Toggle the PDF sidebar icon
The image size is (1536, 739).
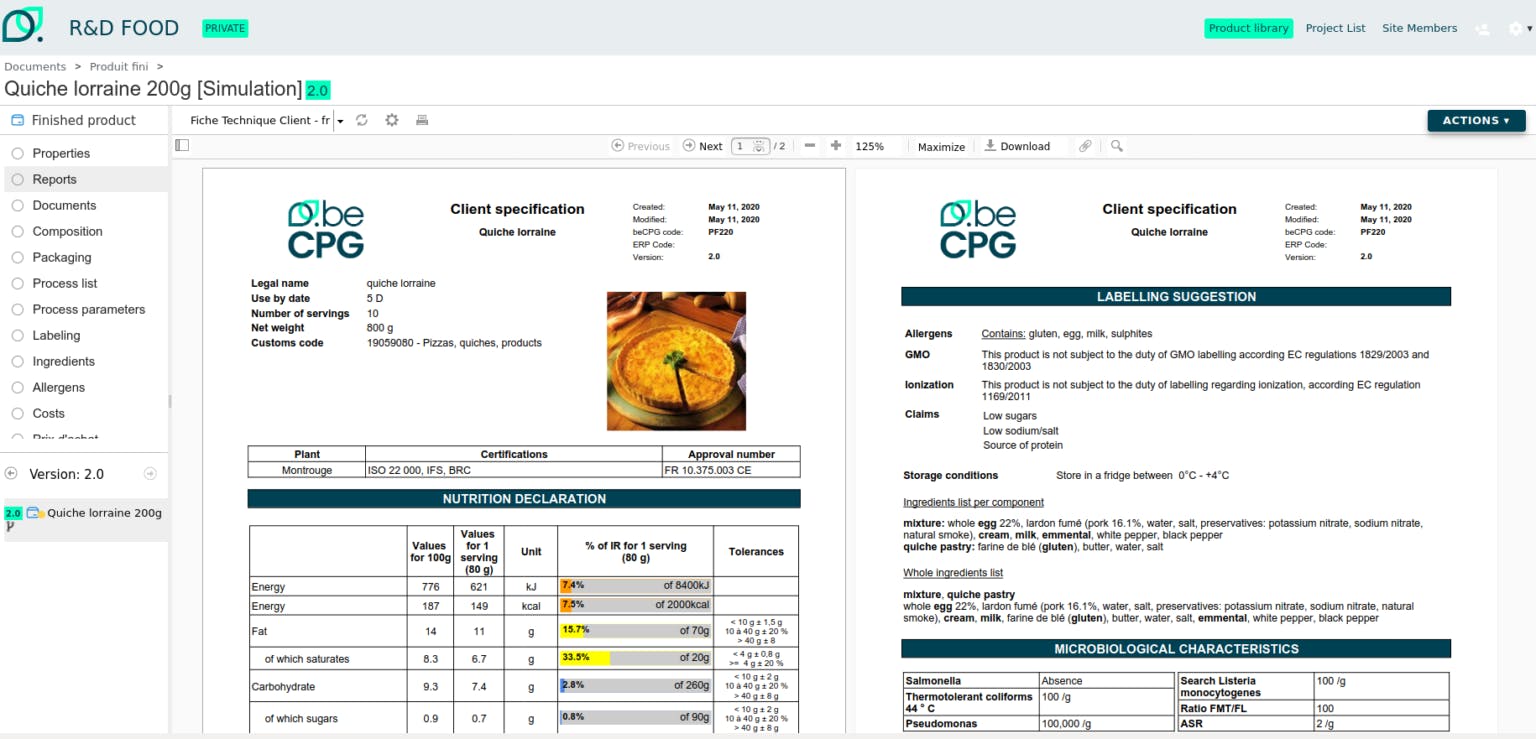[x=182, y=145]
